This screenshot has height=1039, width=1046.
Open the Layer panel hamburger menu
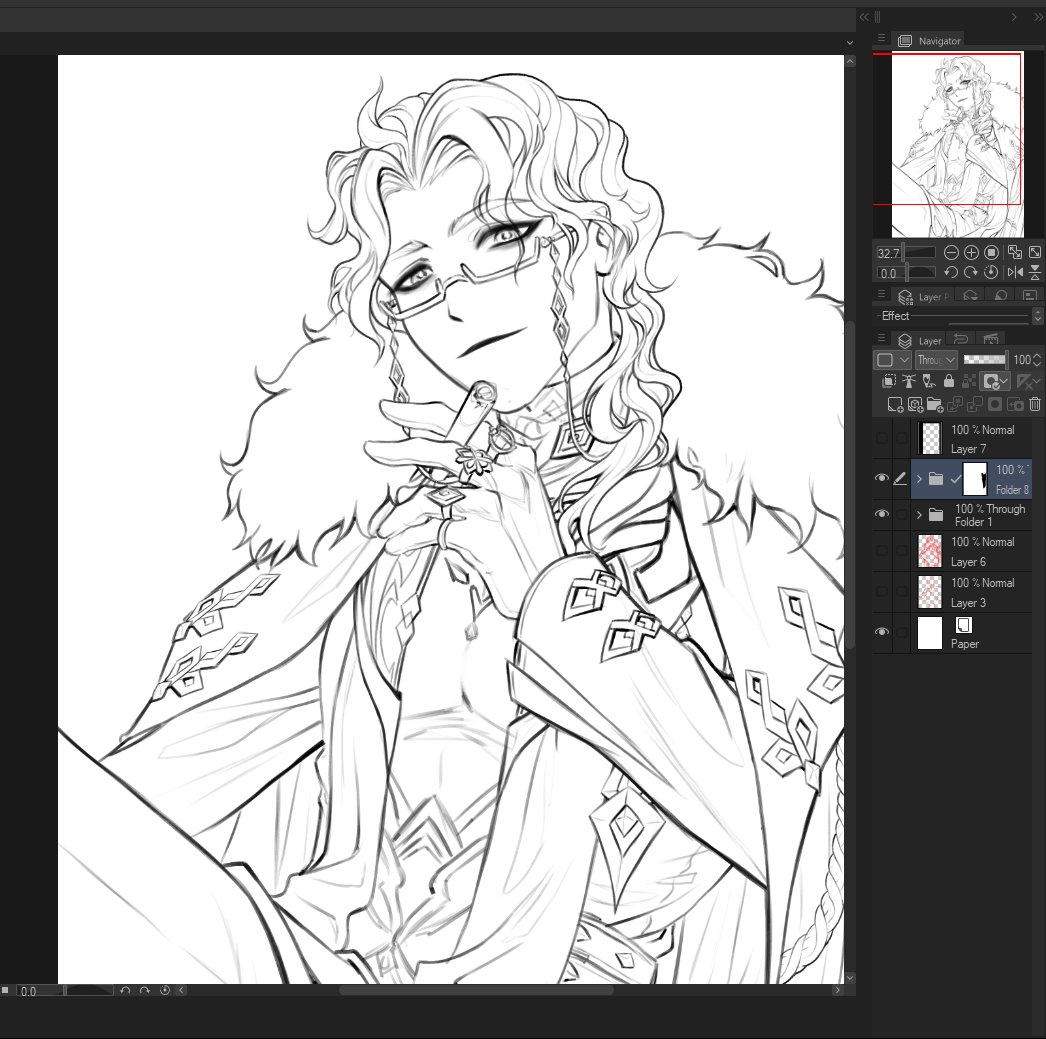point(881,338)
